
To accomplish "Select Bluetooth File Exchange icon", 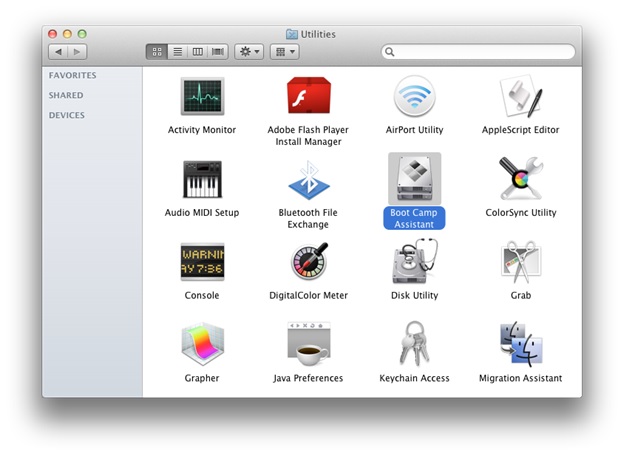I will (308, 180).
